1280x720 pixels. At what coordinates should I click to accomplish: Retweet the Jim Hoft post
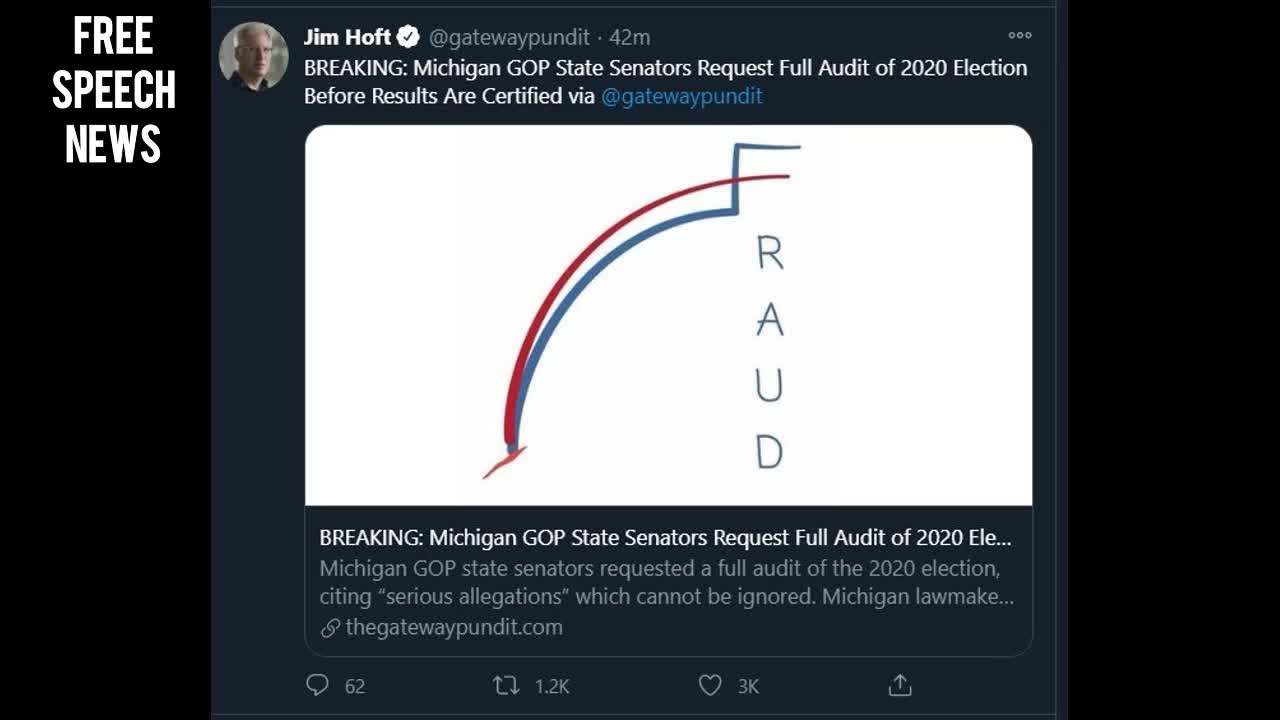click(506, 685)
